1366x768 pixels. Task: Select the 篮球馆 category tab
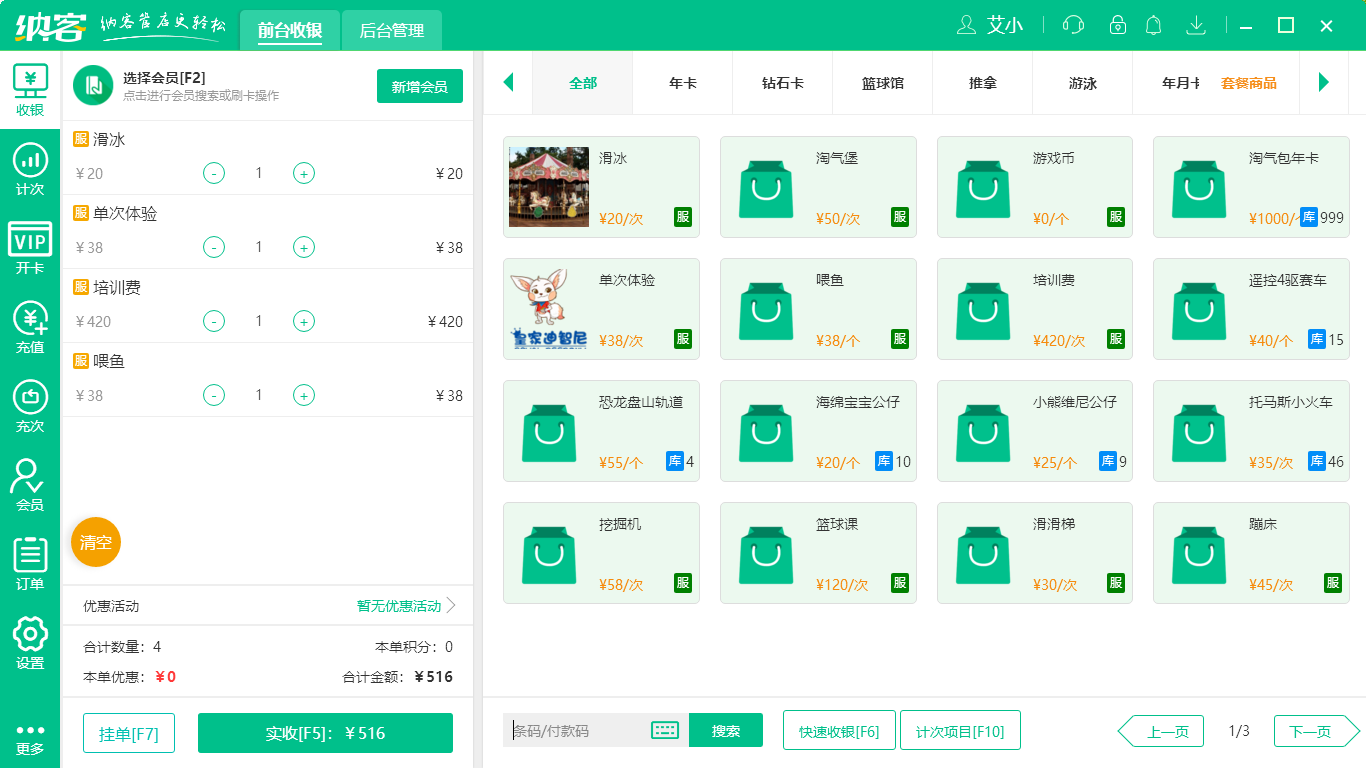coord(882,84)
